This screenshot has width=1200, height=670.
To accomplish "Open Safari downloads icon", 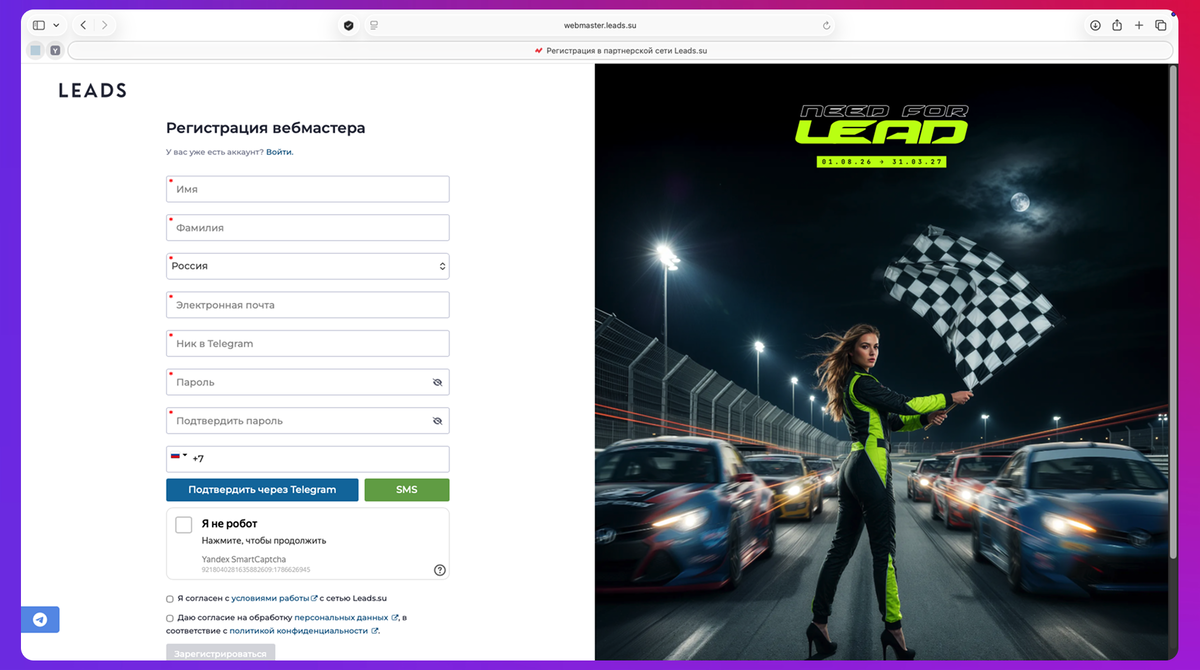I will [x=1095, y=25].
